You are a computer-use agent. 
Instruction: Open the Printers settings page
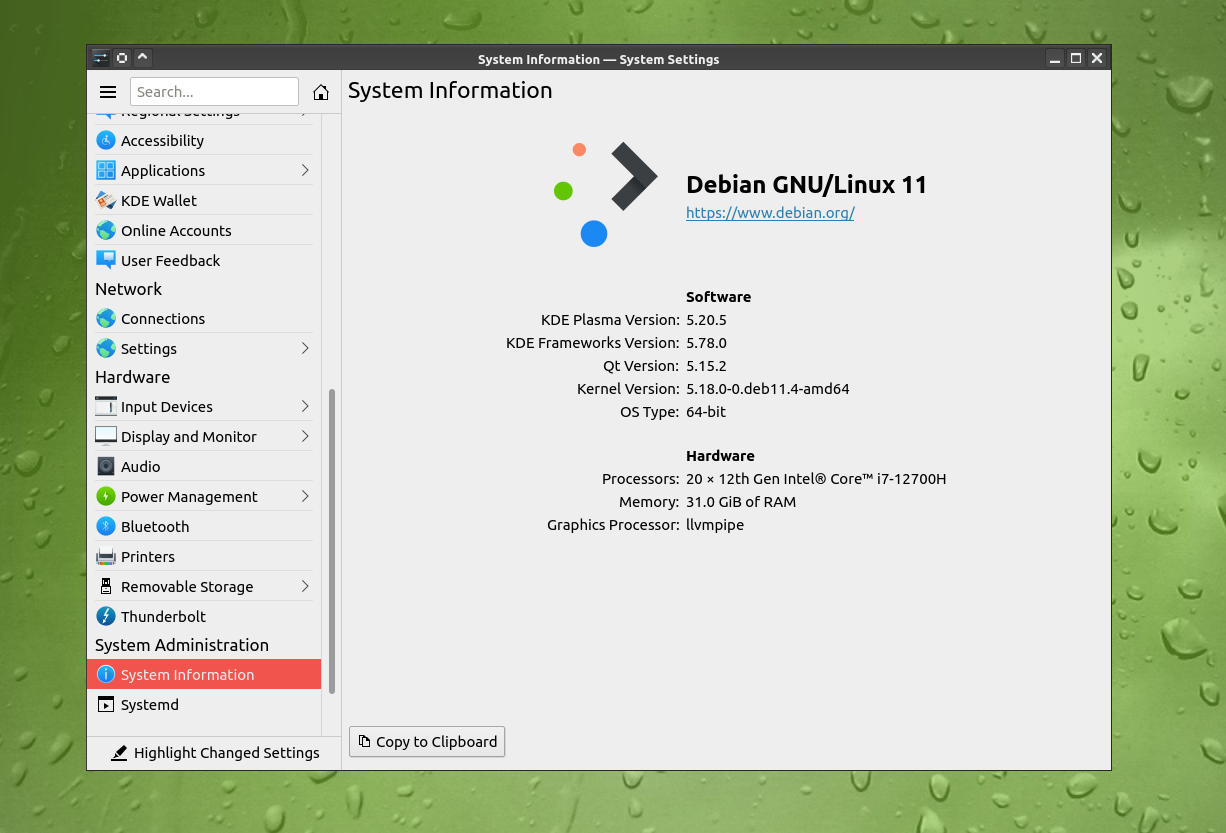[204, 556]
